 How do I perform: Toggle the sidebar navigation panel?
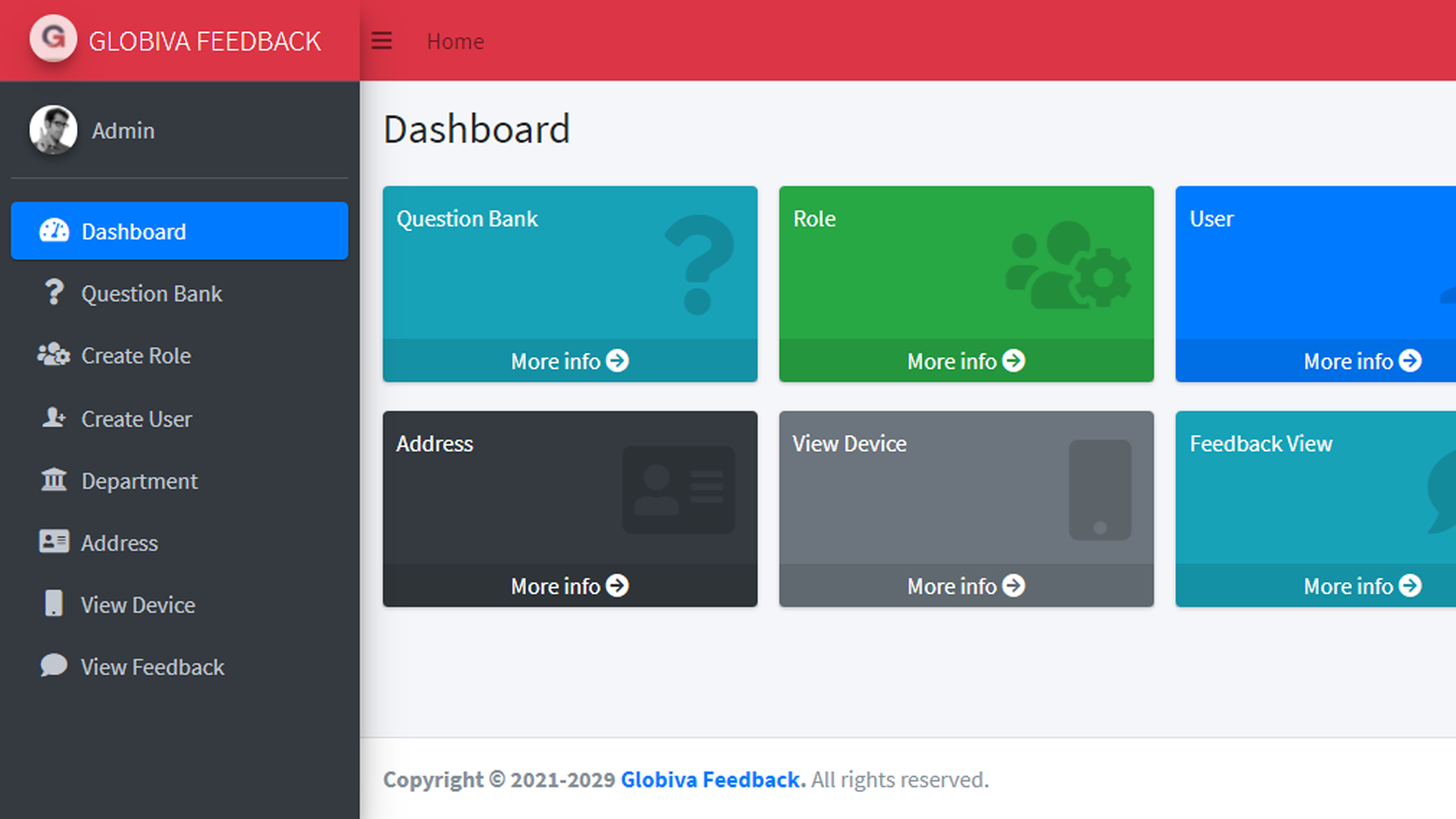(381, 40)
